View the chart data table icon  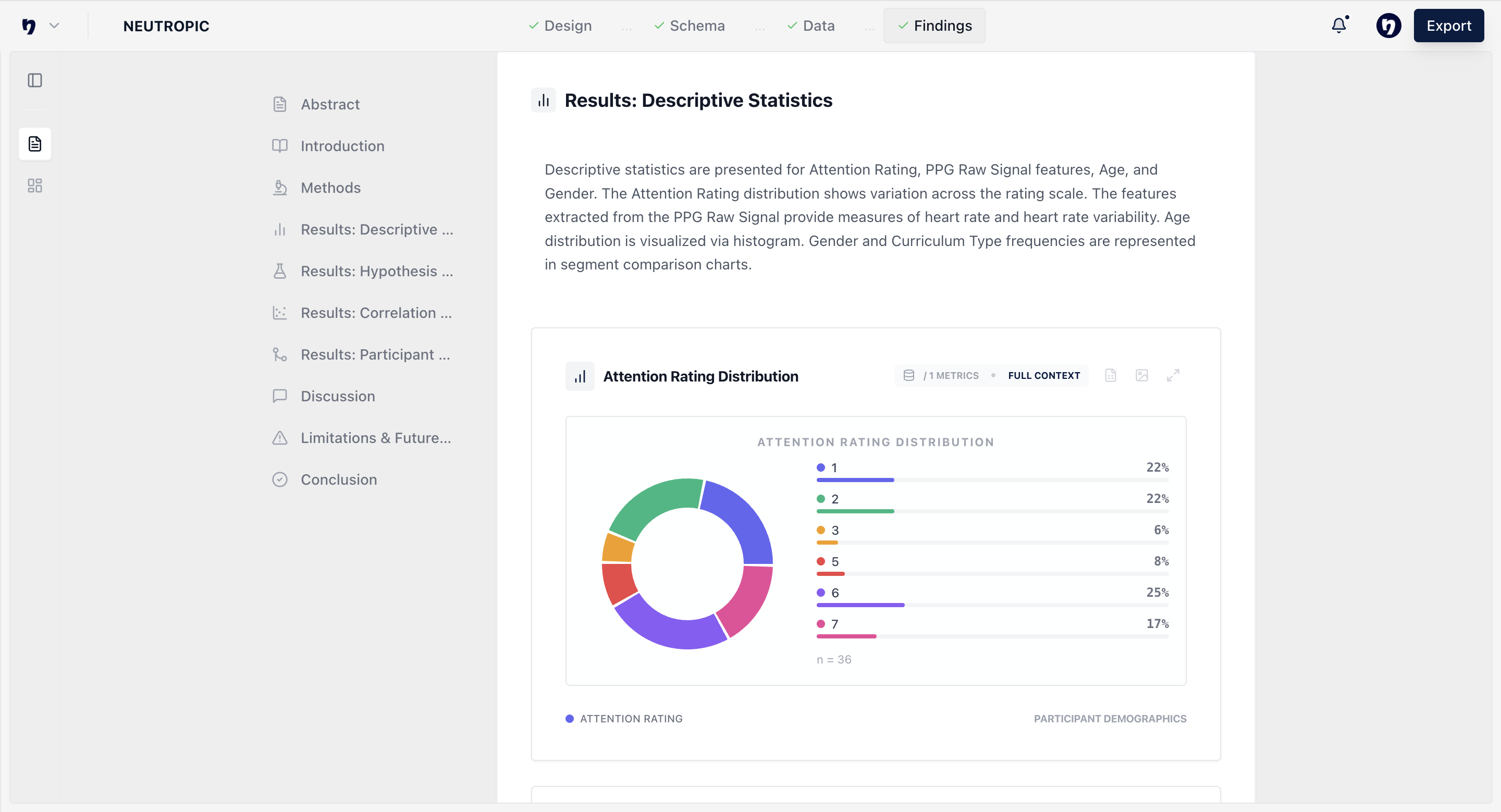1111,376
